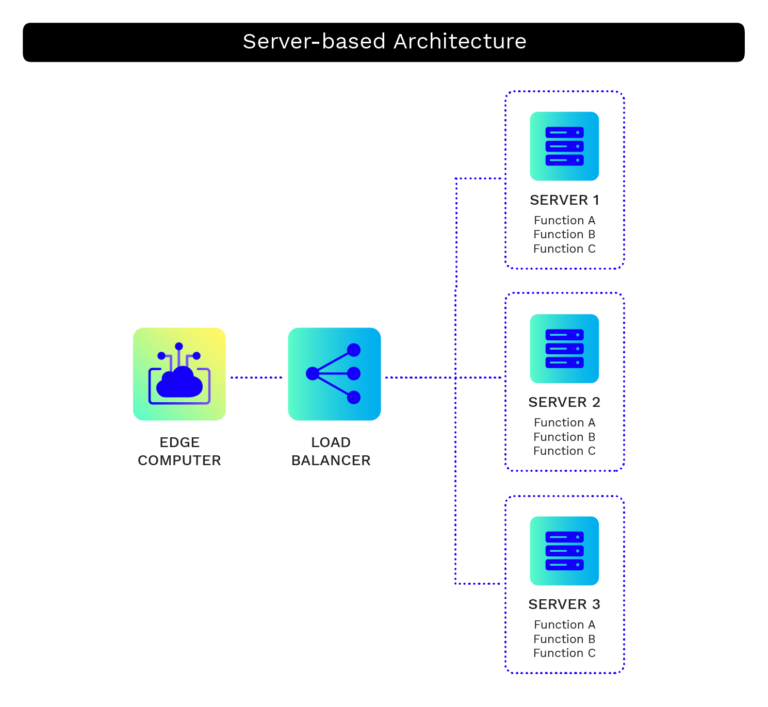Click Function A under Server 2
This screenshot has height=707, width=768.
564,422
